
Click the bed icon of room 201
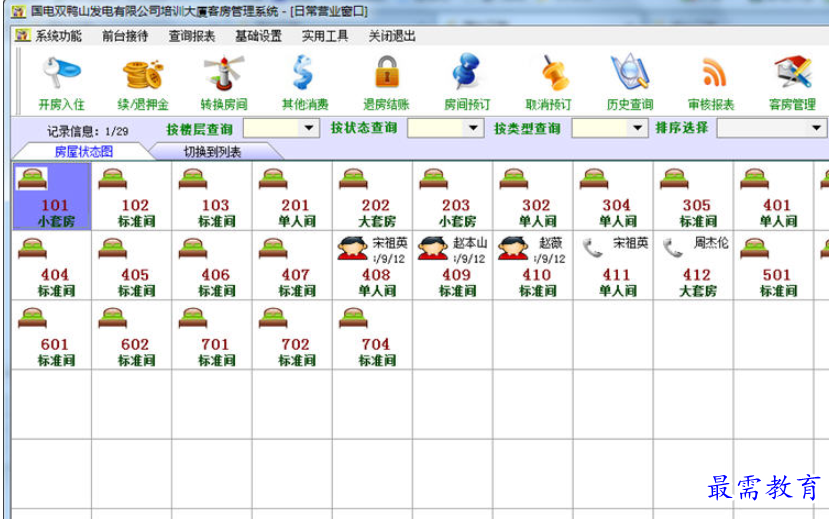[x=273, y=179]
